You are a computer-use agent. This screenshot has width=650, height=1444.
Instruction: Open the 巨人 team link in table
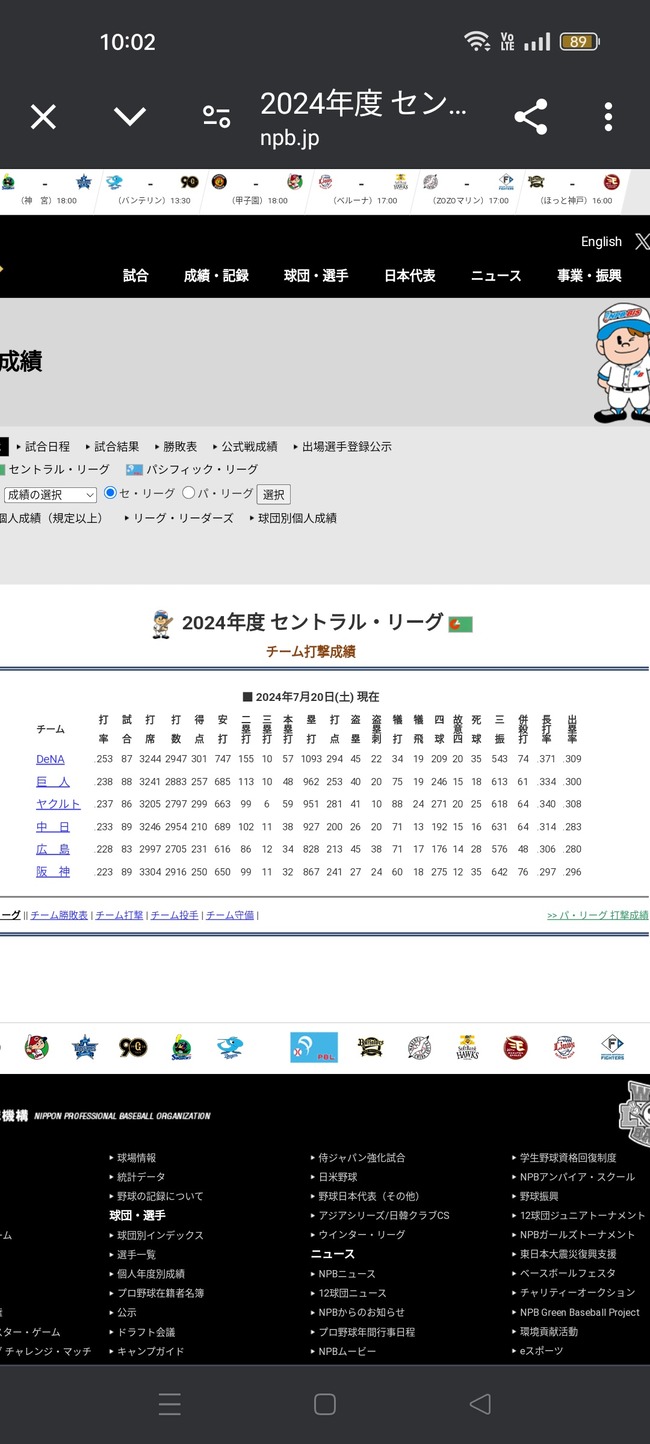coord(53,782)
